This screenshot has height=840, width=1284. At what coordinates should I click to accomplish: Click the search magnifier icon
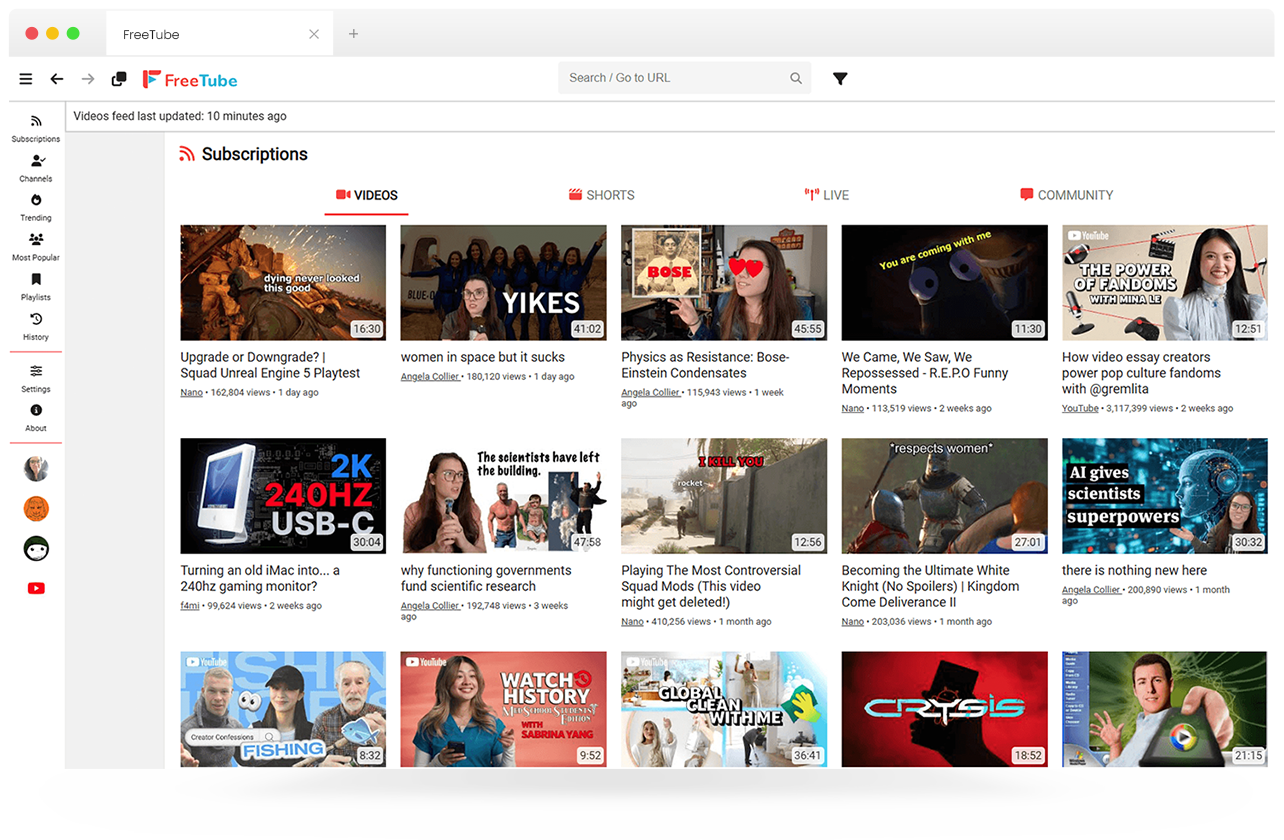pos(796,78)
